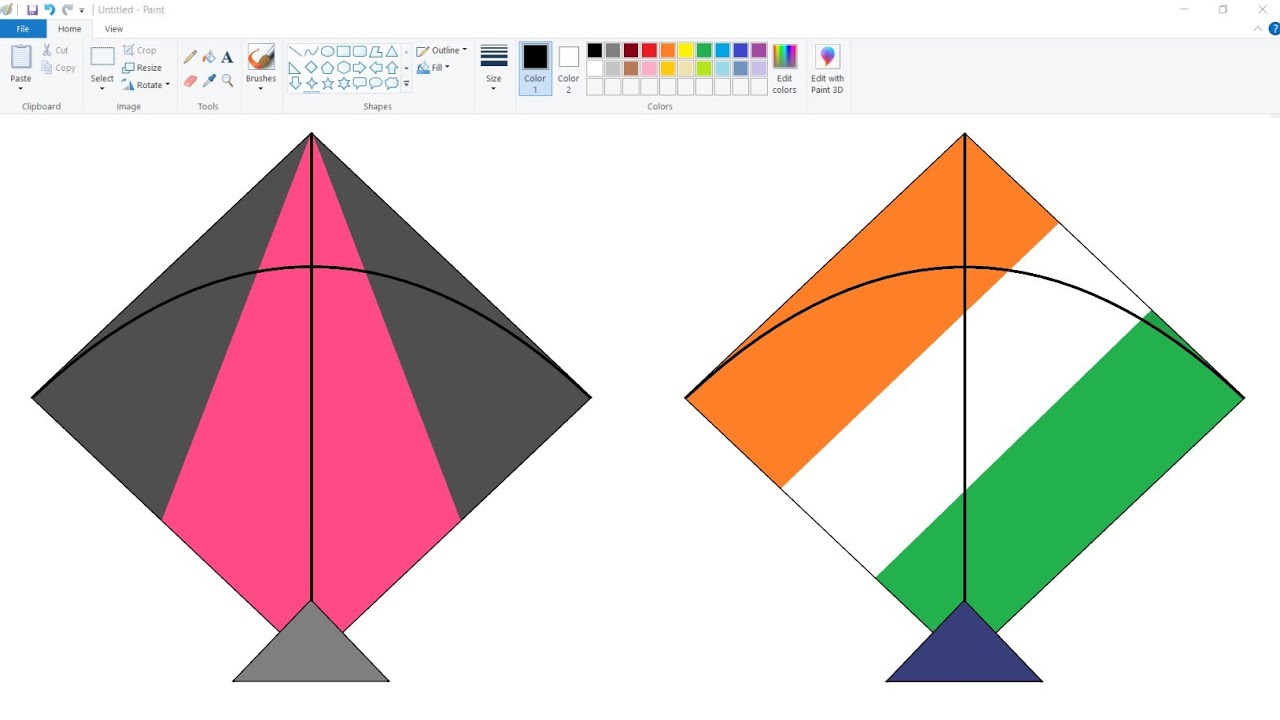Collapse the ribbon with the chevron
1280x720 pixels.
[x=1259, y=29]
